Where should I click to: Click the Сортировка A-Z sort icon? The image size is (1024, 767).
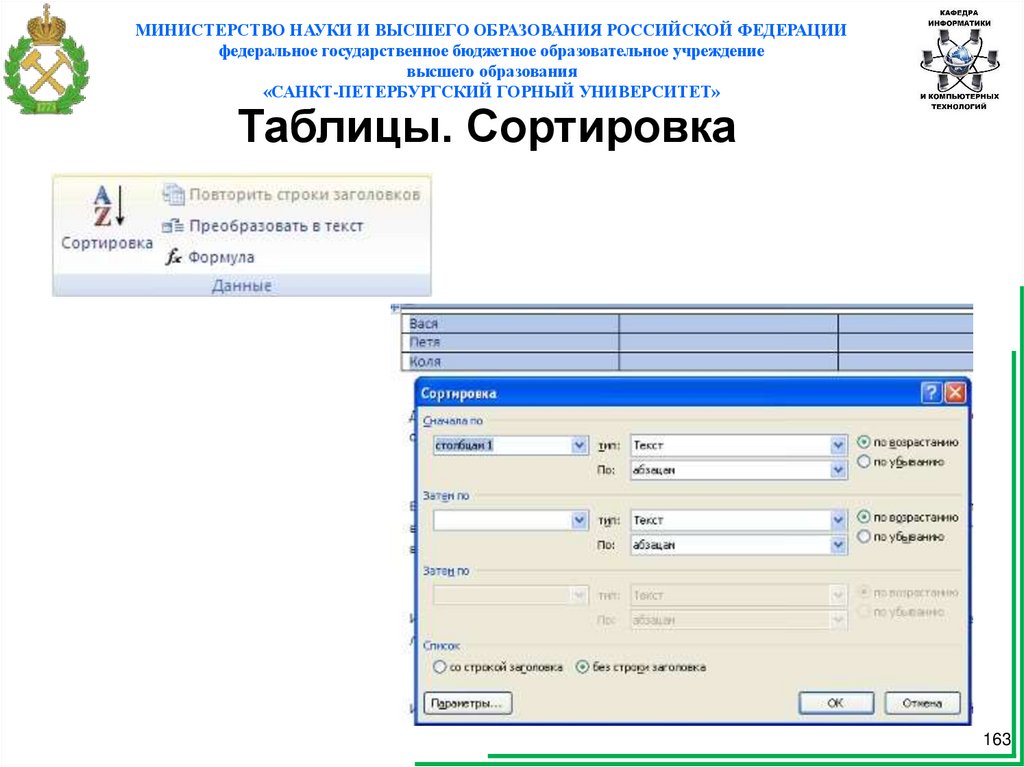[x=108, y=206]
